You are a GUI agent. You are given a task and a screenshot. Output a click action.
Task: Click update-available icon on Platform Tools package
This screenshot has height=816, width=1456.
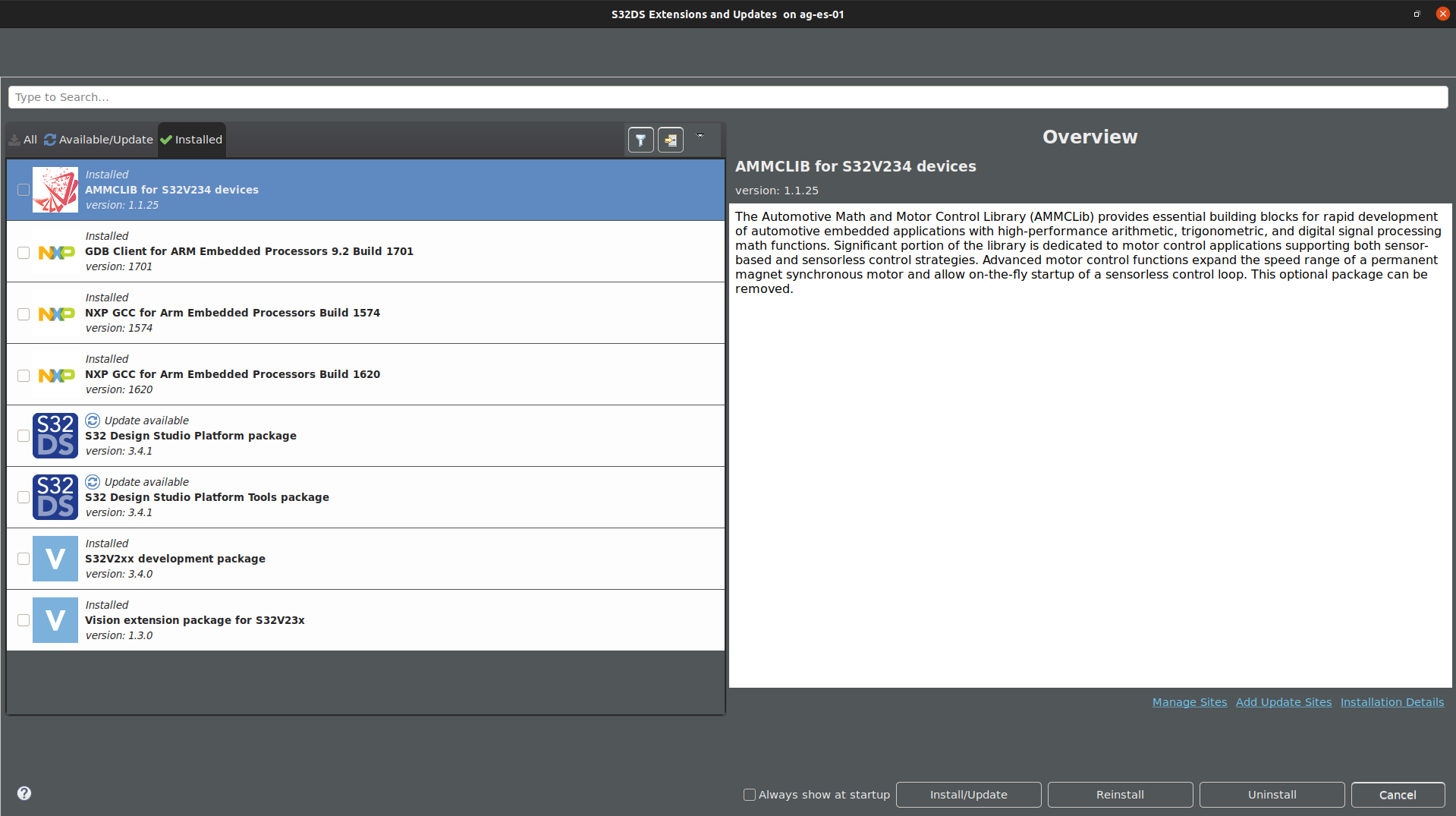click(93, 482)
